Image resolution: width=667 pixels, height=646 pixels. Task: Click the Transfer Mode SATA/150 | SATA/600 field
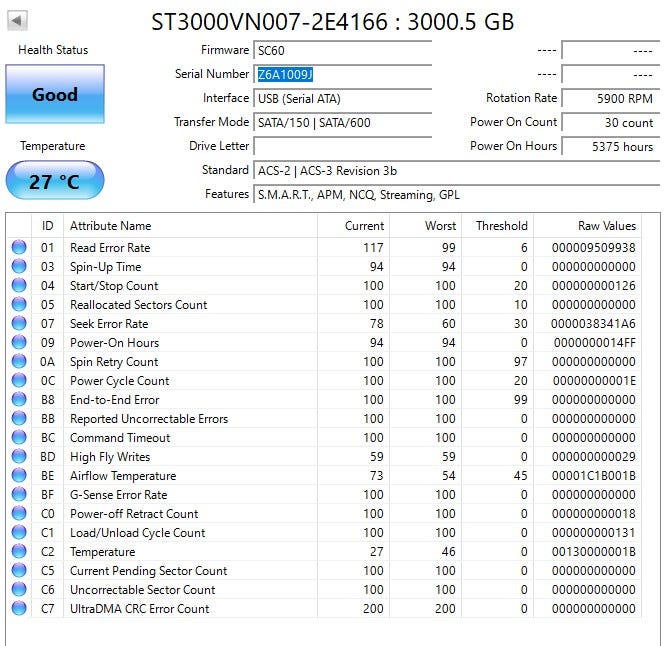pyautogui.click(x=343, y=122)
